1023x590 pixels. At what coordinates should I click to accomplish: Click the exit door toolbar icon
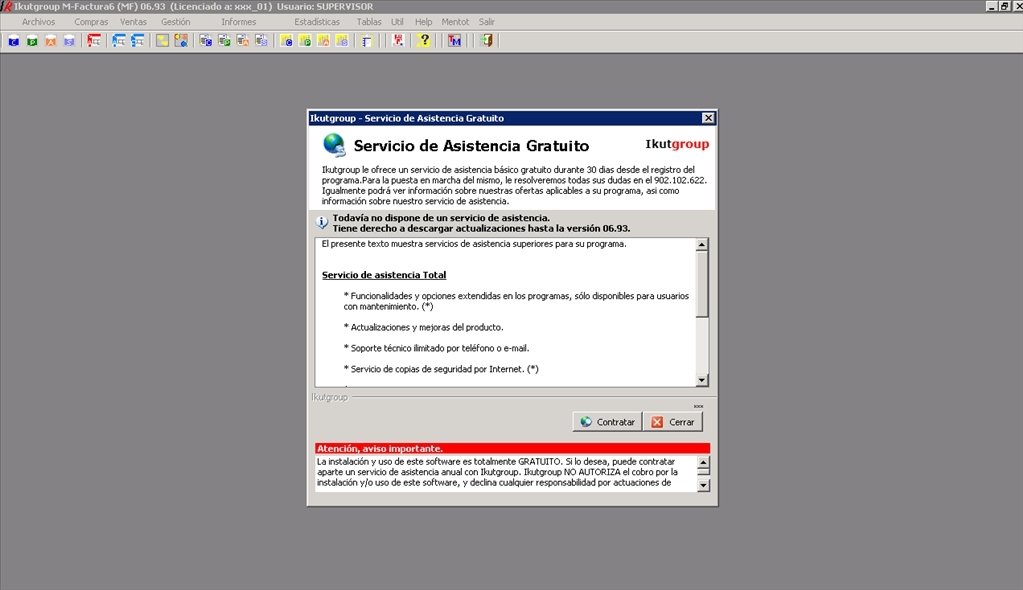click(486, 40)
